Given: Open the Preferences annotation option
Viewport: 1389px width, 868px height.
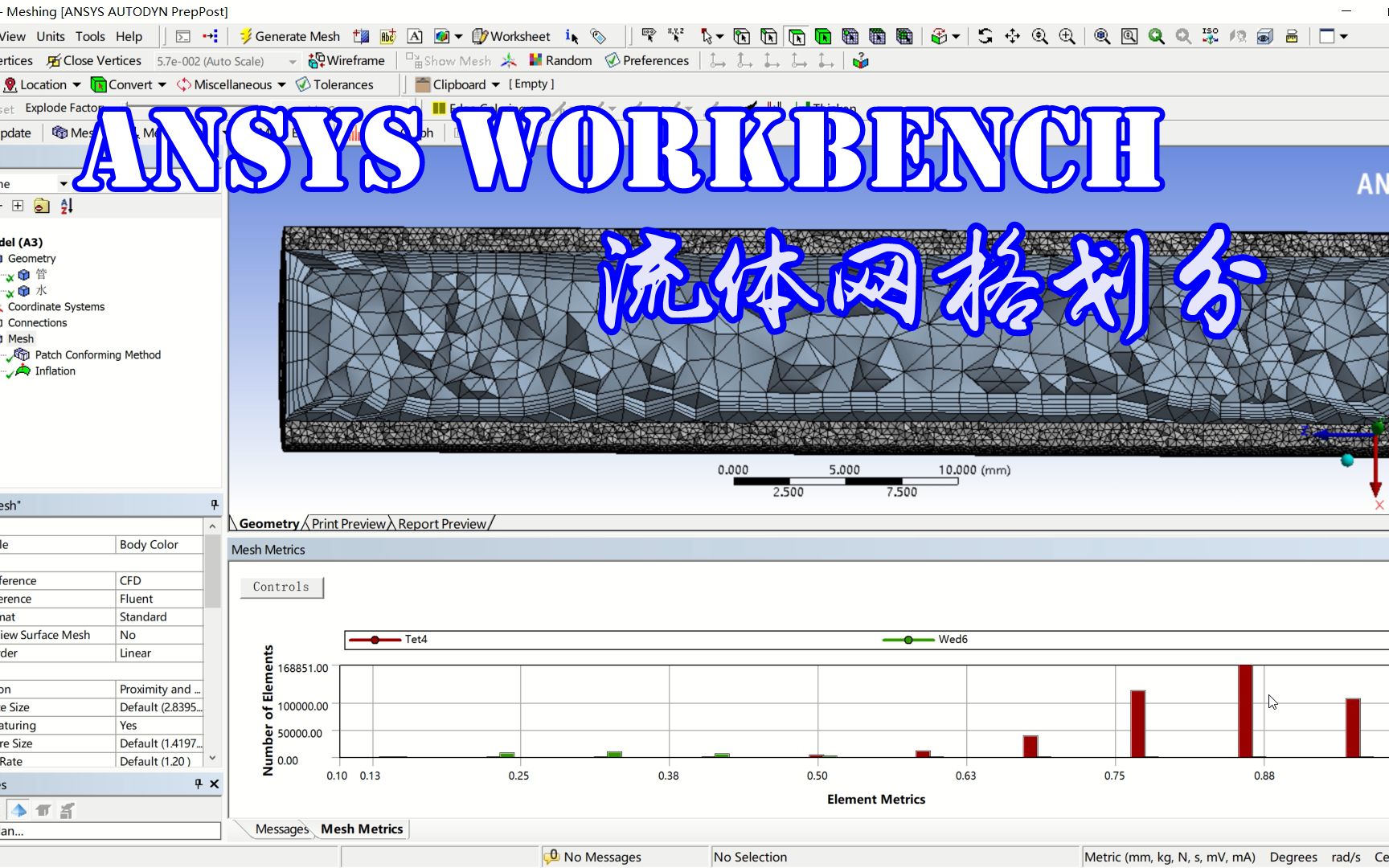Looking at the screenshot, I should (x=647, y=60).
